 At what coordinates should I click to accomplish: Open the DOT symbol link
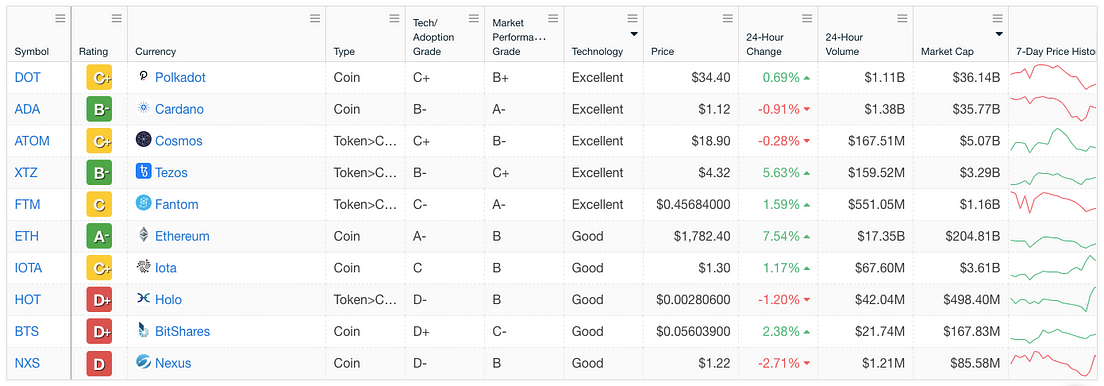point(27,77)
